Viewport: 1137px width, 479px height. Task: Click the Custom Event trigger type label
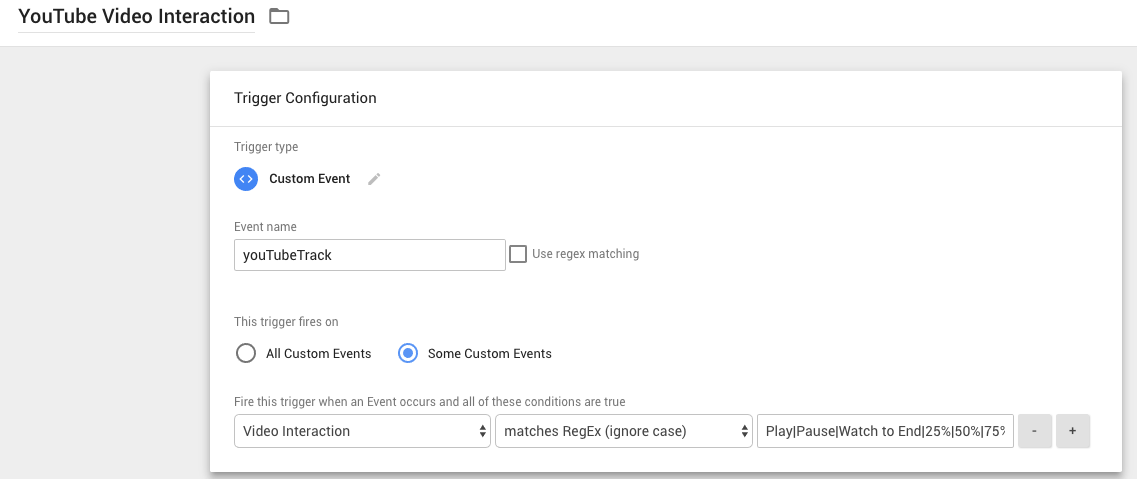pos(310,179)
